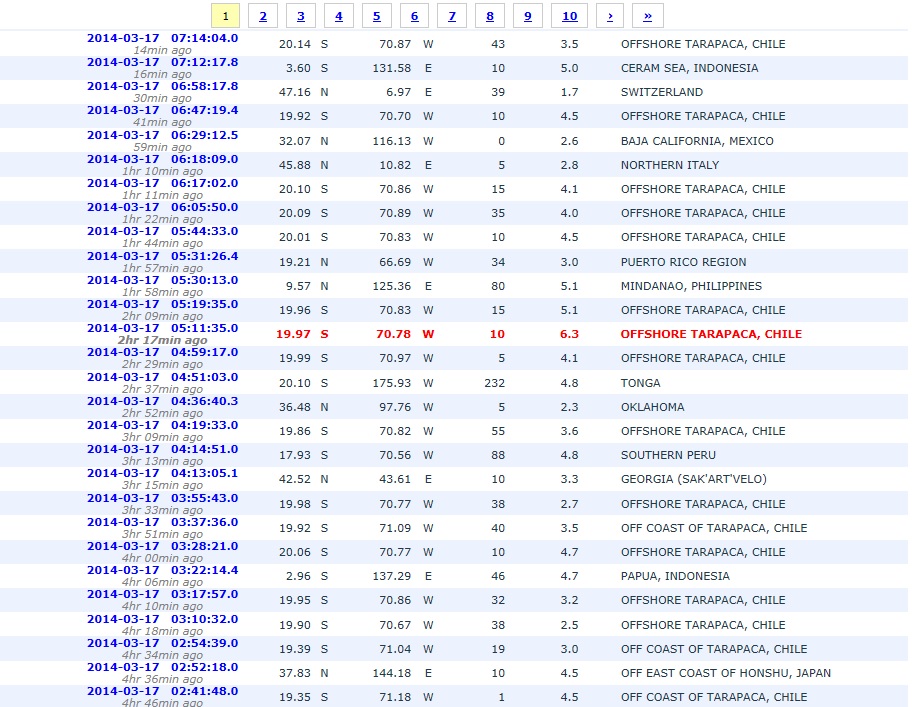Click the latitude 47.16 value
This screenshot has height=707, width=912.
tap(294, 92)
